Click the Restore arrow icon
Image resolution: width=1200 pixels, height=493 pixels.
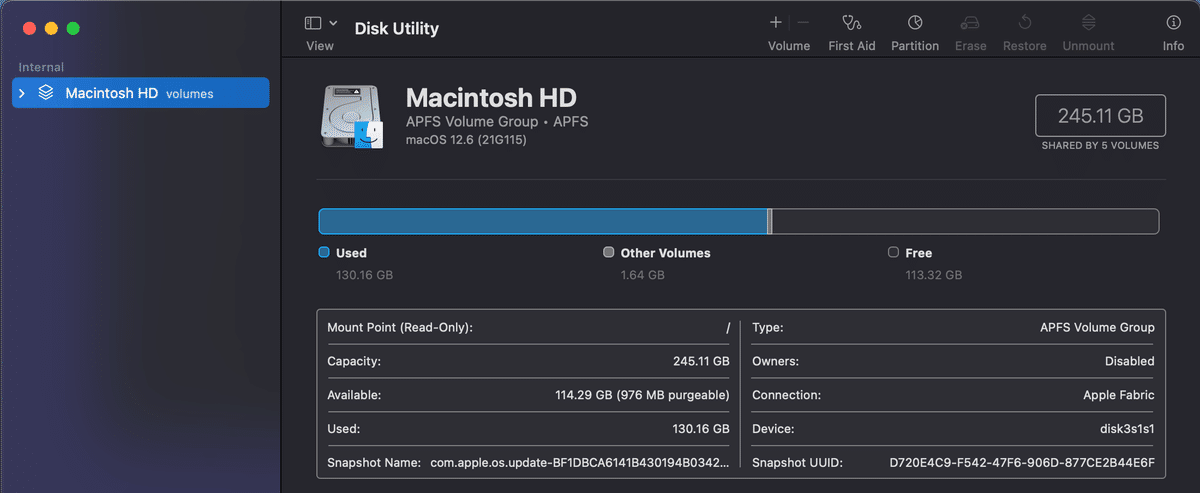1025,22
